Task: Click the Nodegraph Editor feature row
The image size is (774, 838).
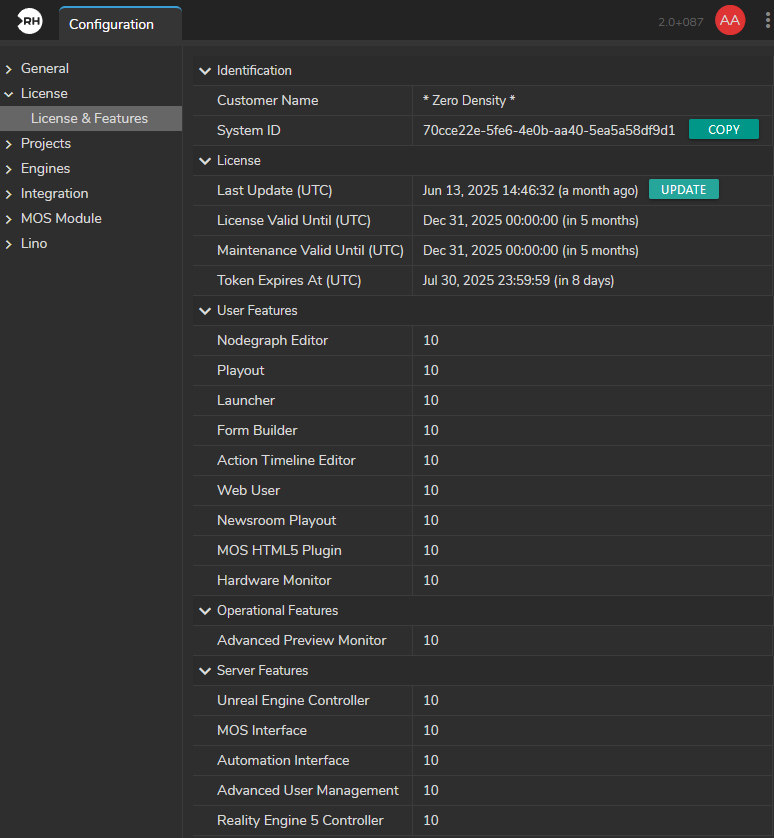Action: (272, 340)
